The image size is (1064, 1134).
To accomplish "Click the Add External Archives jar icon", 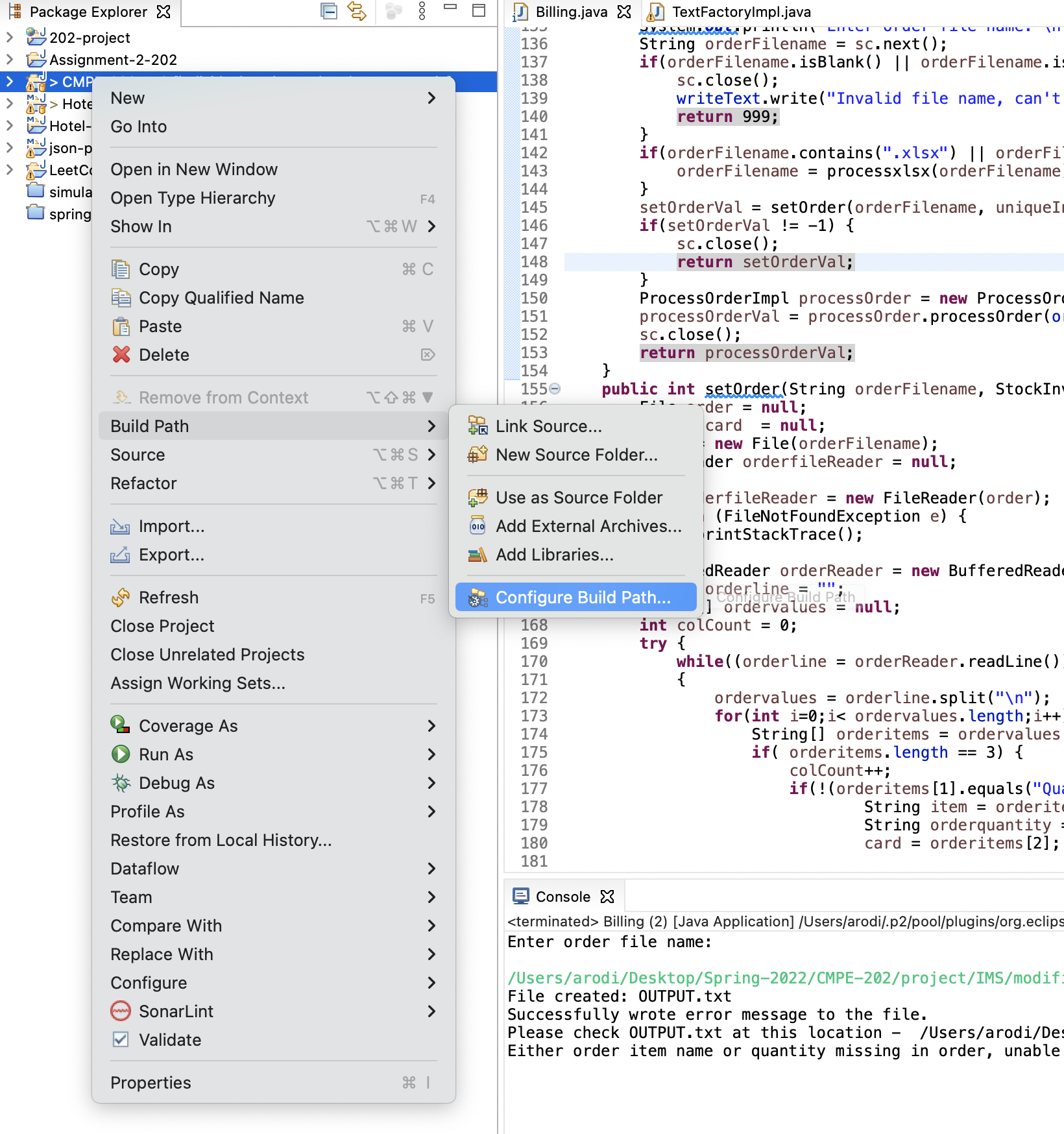I will (x=478, y=525).
